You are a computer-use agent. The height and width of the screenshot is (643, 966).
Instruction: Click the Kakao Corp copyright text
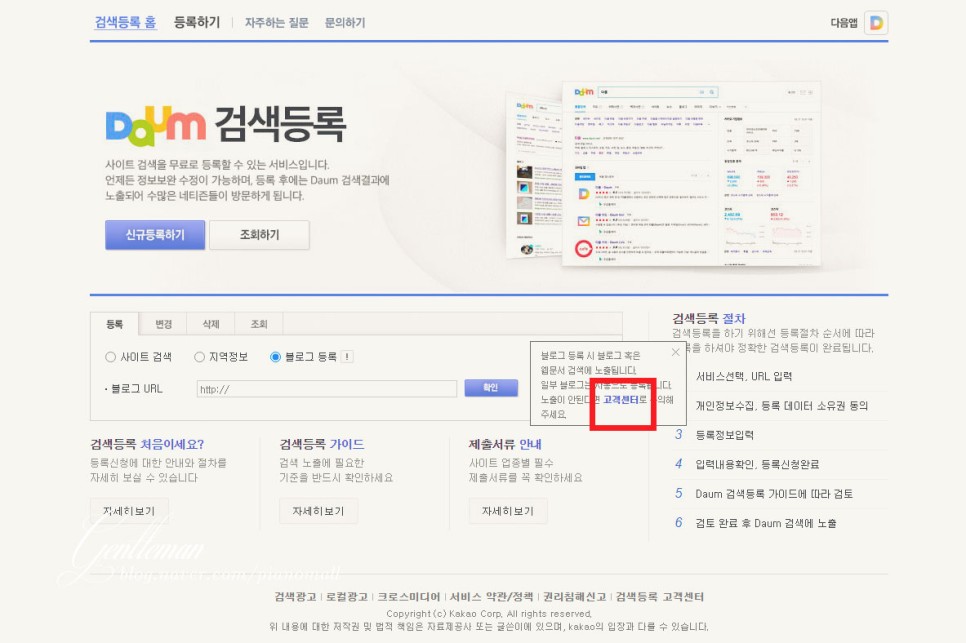[489, 613]
